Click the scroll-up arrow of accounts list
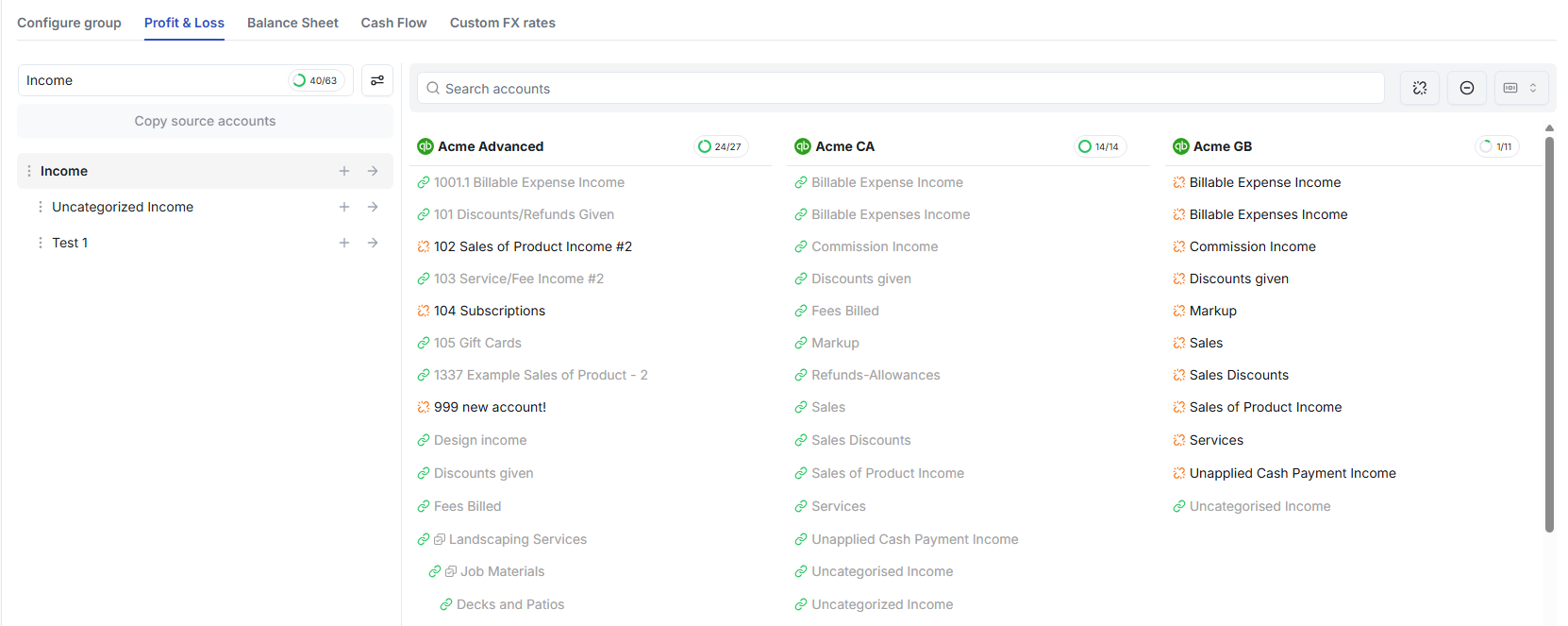The height and width of the screenshot is (626, 1568). pos(1549,127)
